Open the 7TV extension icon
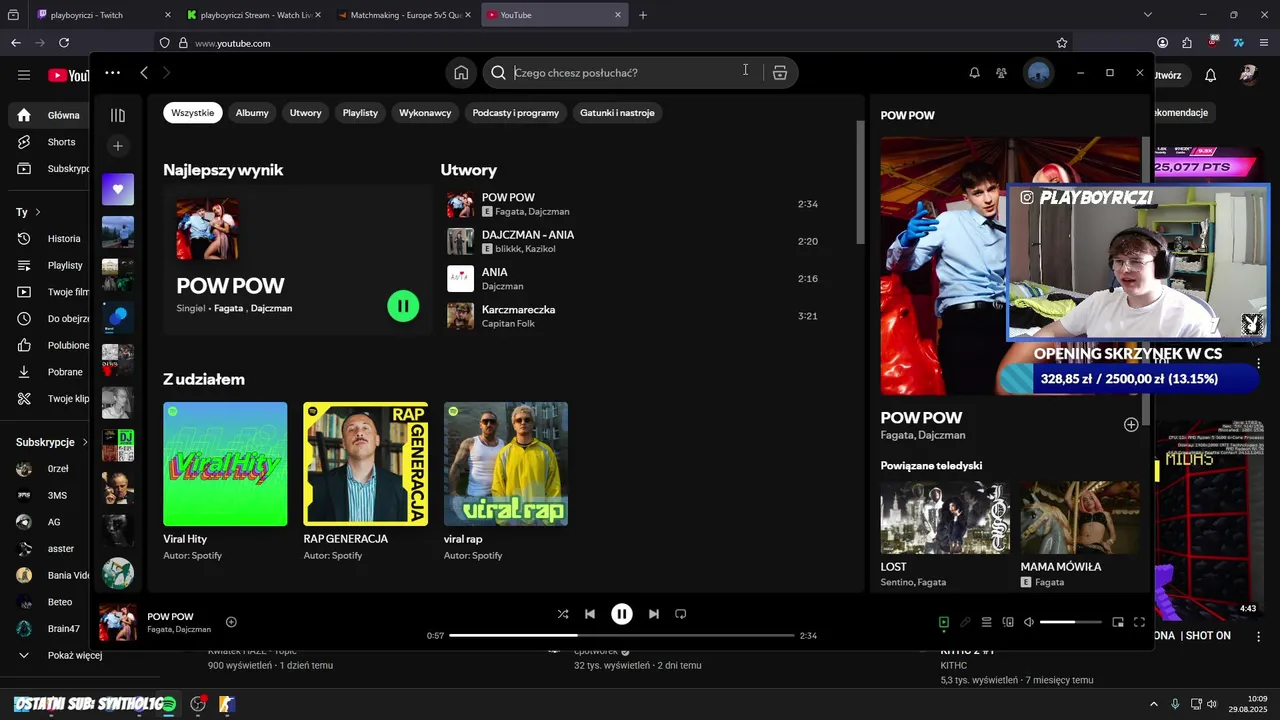The width and height of the screenshot is (1280, 720). click(x=1238, y=43)
